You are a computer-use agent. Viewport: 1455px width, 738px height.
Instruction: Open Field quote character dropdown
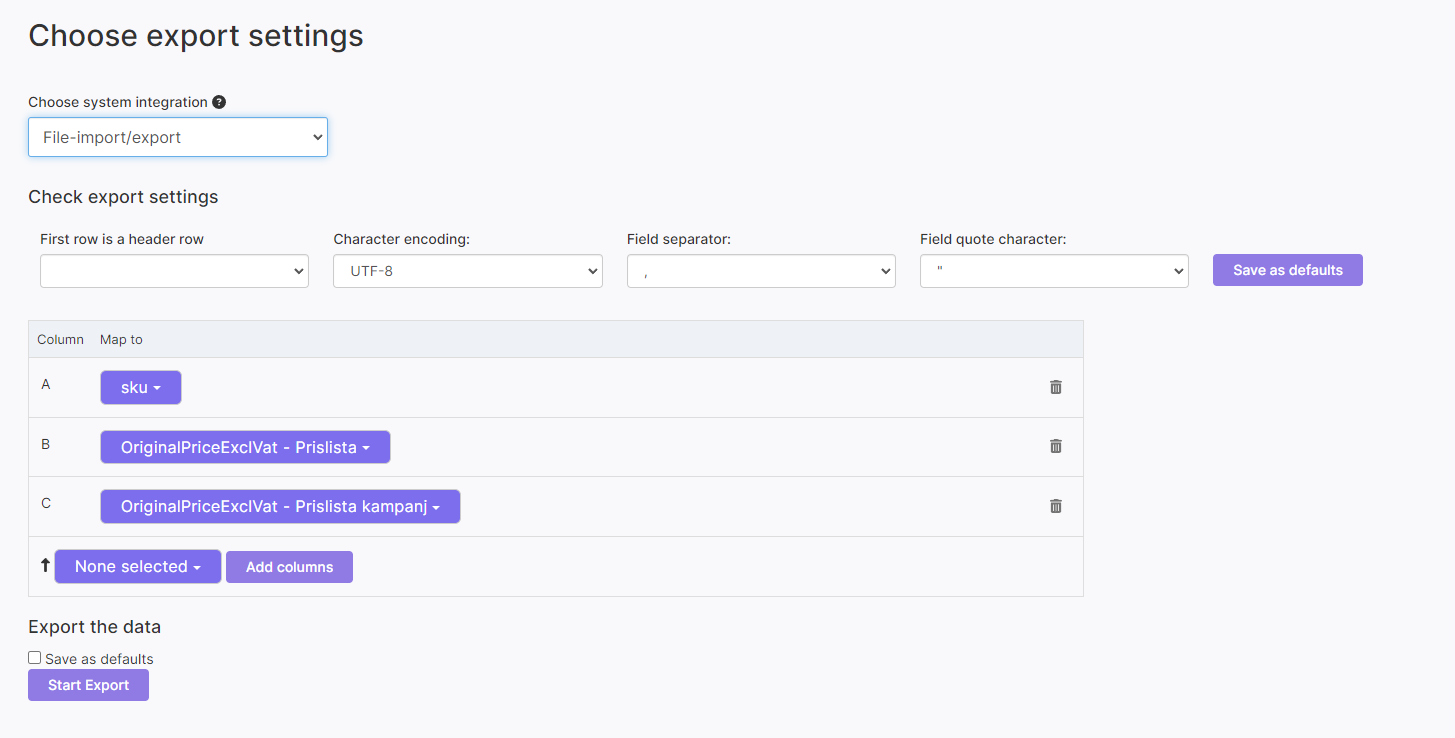pyautogui.click(x=1054, y=271)
